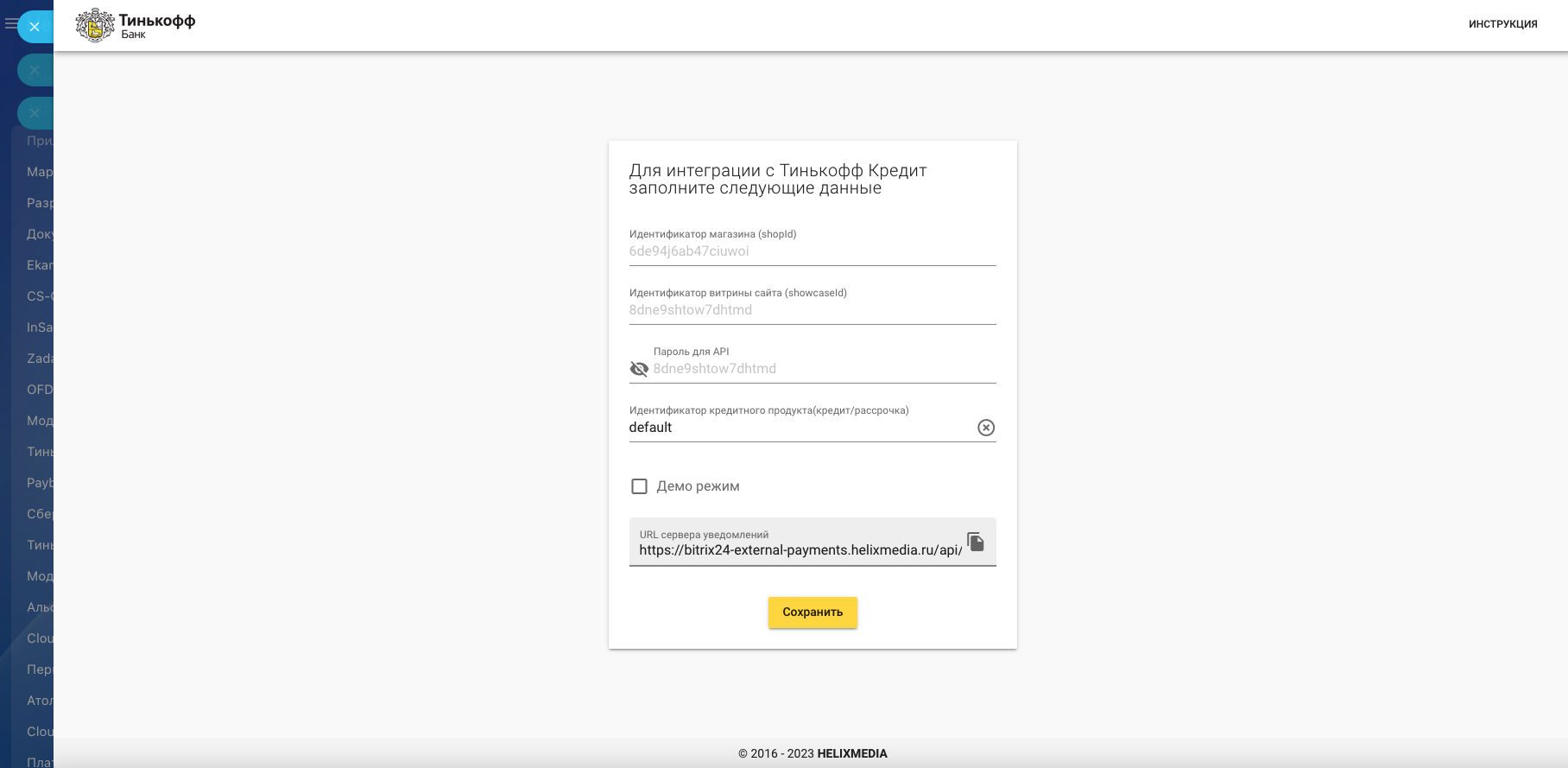Toggle API password visibility eye icon

point(639,369)
